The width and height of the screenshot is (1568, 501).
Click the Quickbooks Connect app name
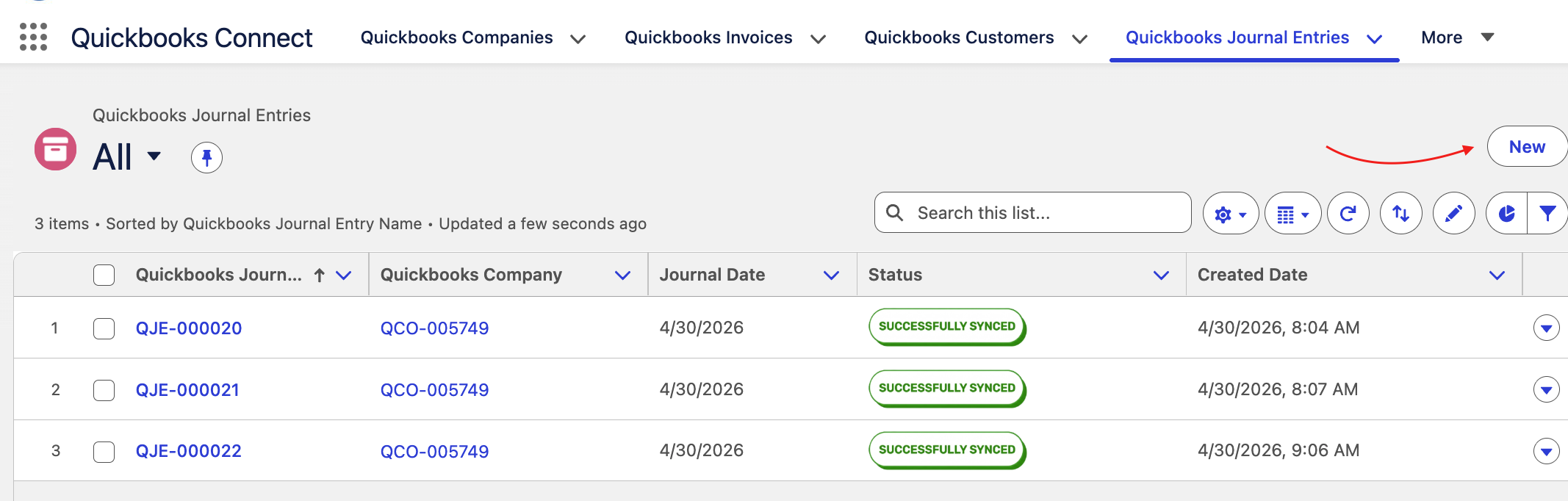pyautogui.click(x=192, y=37)
